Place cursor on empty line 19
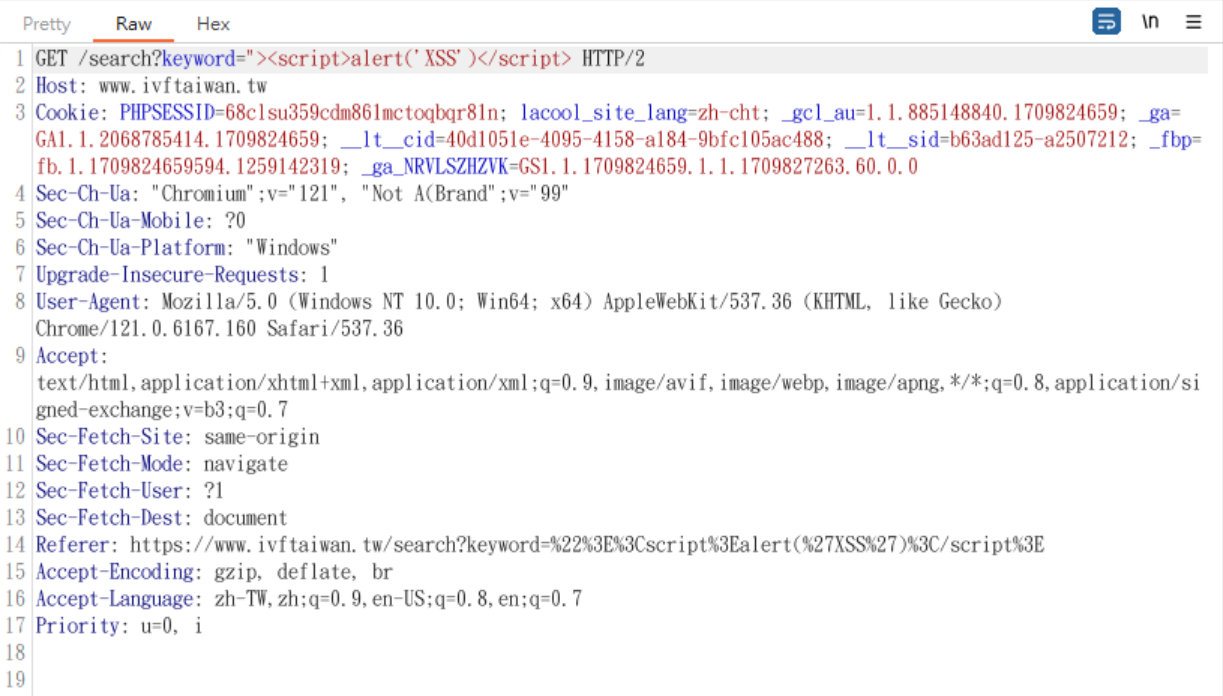The height and width of the screenshot is (696, 1223). pyautogui.click(x=620, y=680)
